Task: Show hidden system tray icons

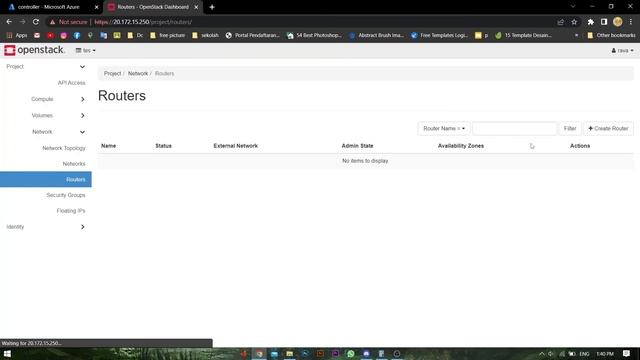Action: (541, 354)
